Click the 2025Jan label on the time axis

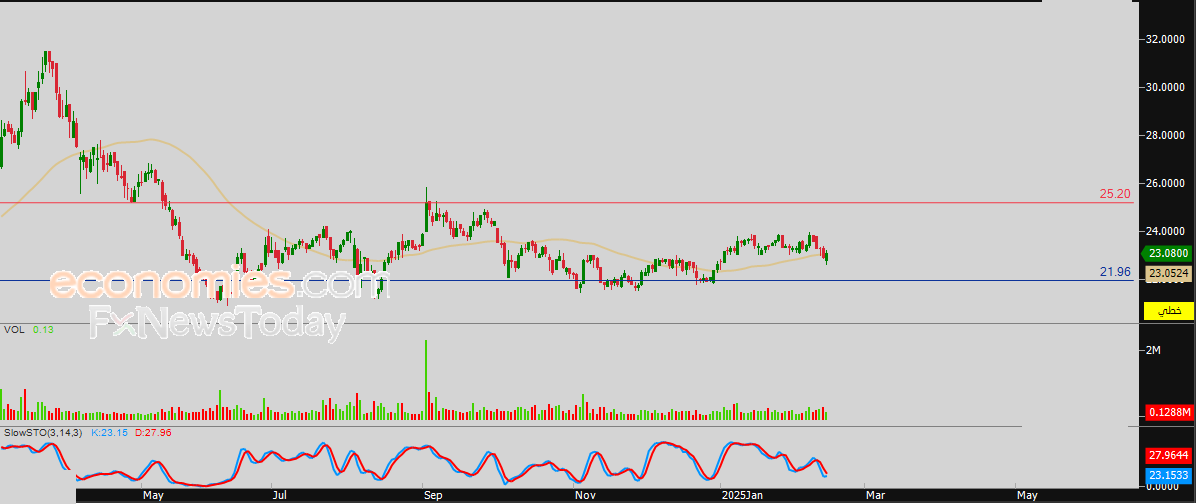coord(742,496)
